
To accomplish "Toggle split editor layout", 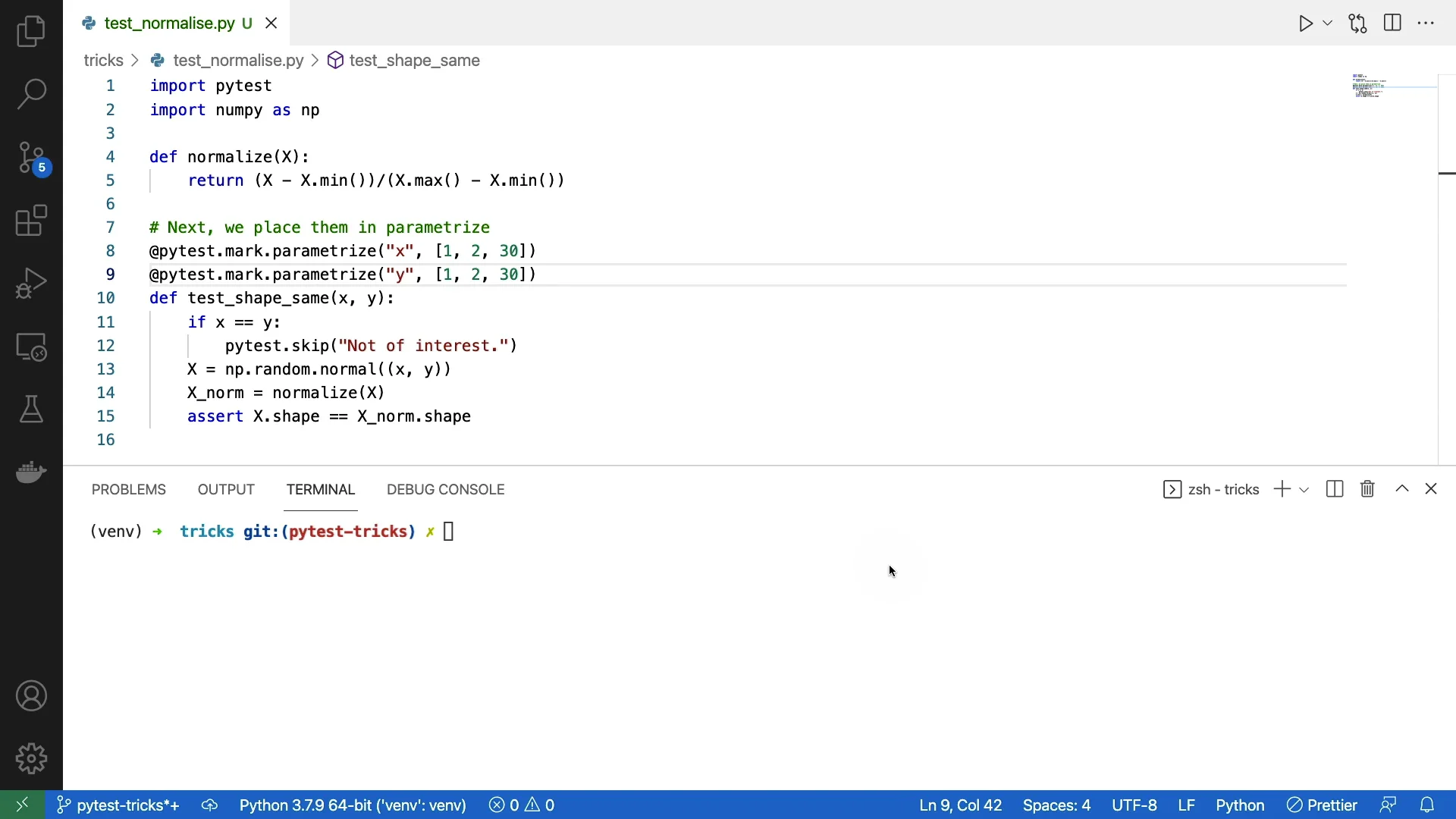I will [1393, 24].
